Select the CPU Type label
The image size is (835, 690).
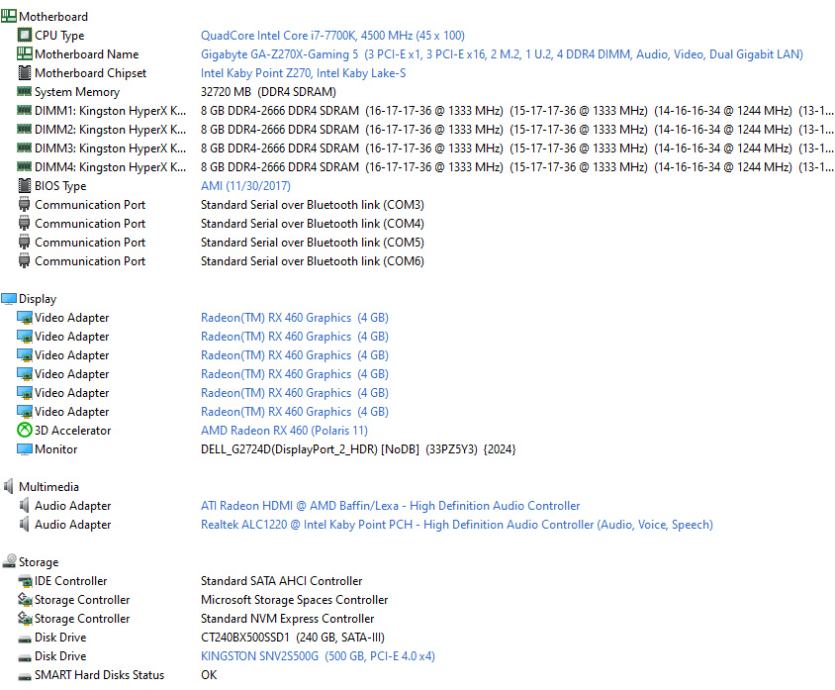tap(59, 36)
